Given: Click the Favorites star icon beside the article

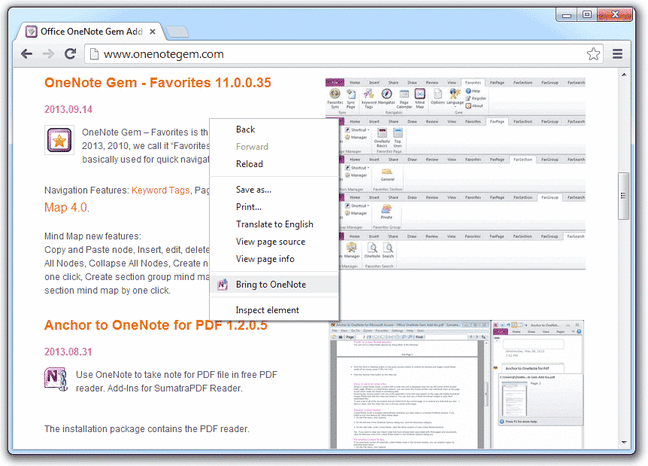Looking at the screenshot, I should click(59, 140).
